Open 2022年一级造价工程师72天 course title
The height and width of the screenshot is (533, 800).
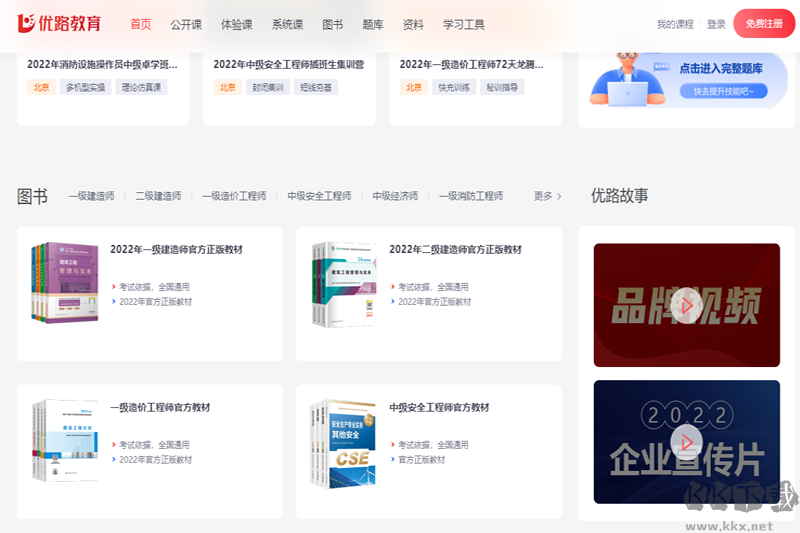pyautogui.click(x=471, y=65)
